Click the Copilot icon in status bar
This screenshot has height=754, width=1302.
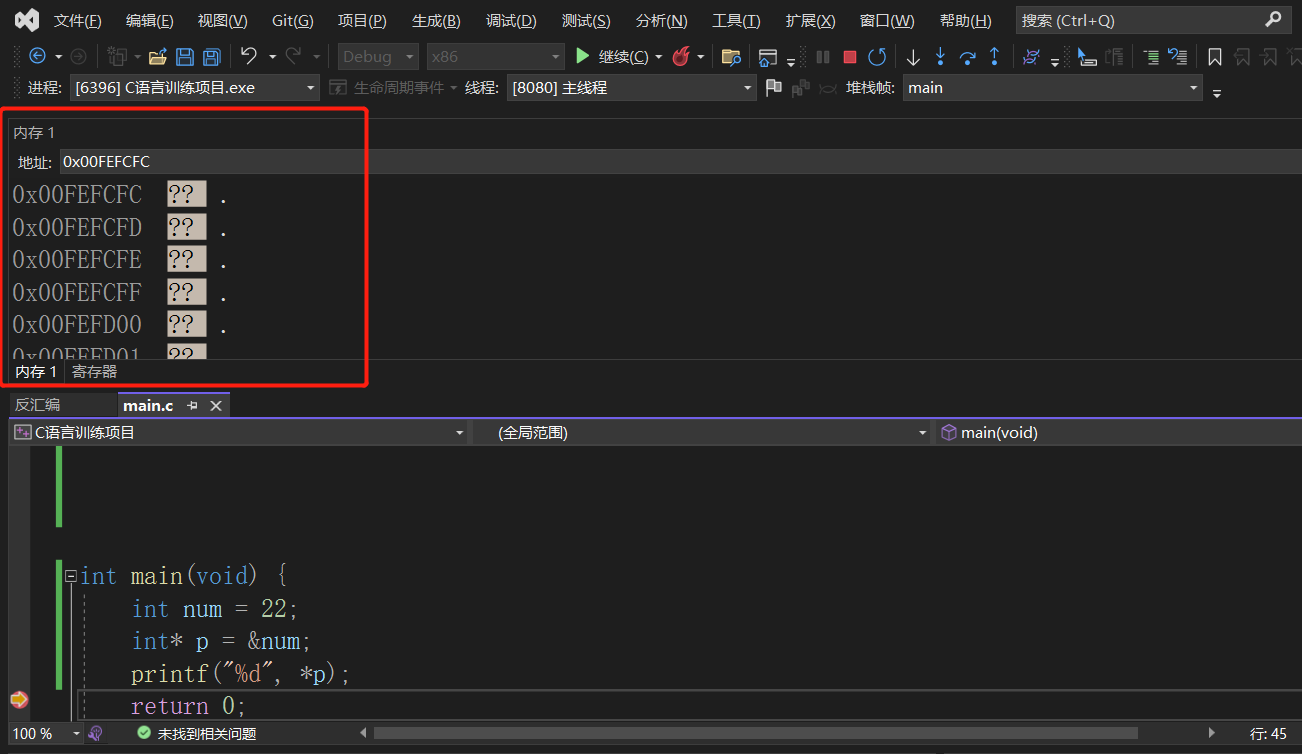[x=96, y=733]
